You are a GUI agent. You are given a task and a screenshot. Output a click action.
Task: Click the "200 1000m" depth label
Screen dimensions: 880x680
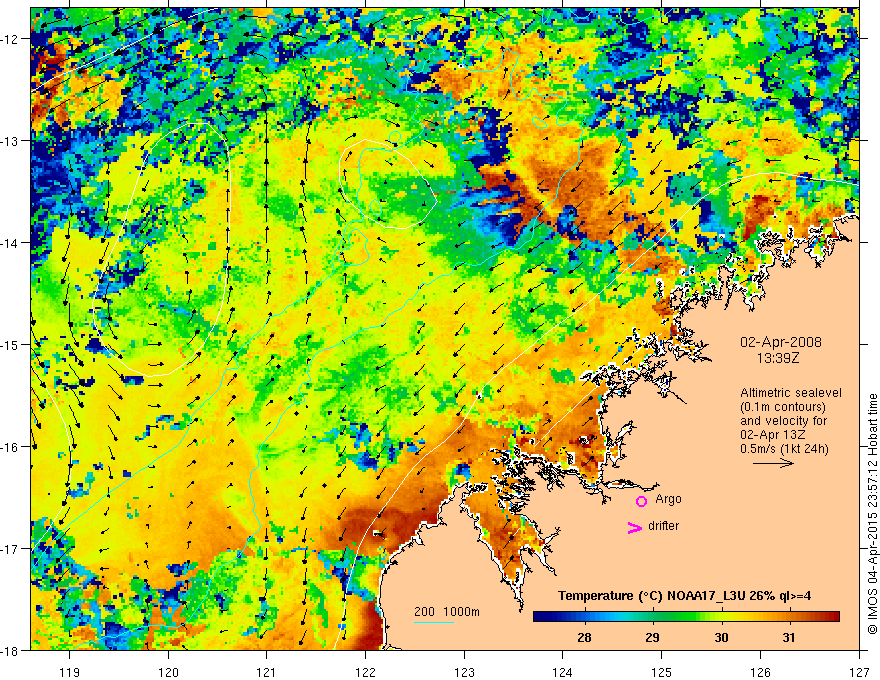[447, 612]
